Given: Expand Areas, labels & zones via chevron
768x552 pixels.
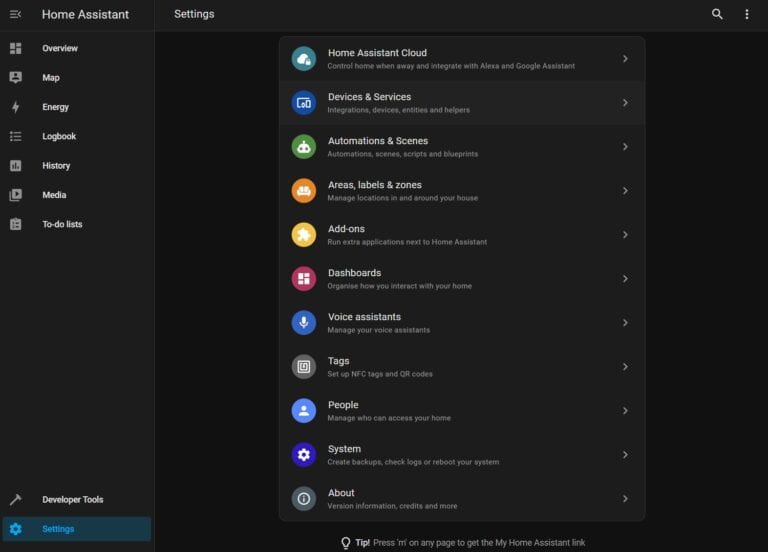Looking at the screenshot, I should tap(625, 191).
